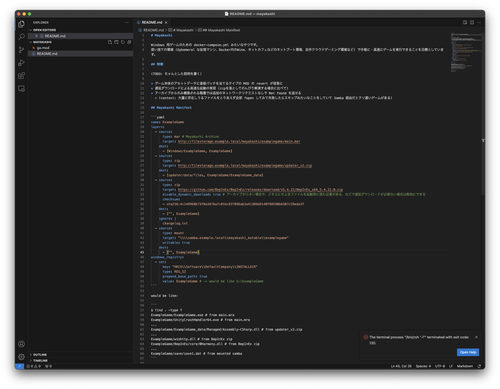Click 'name: ExampleGame' yaml line
This screenshot has width=500, height=389.
(x=167, y=122)
